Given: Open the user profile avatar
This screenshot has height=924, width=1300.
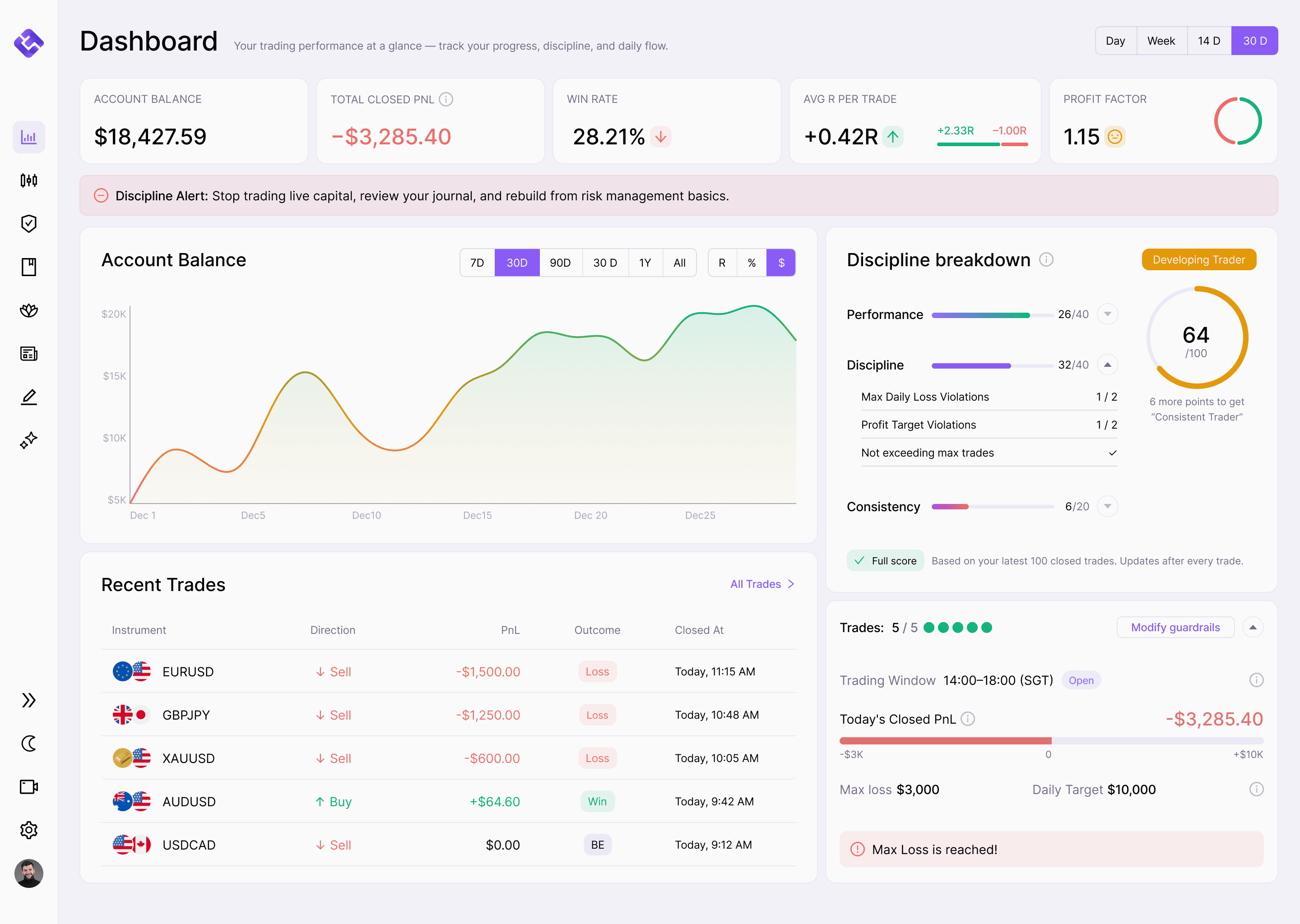Looking at the screenshot, I should (28, 873).
